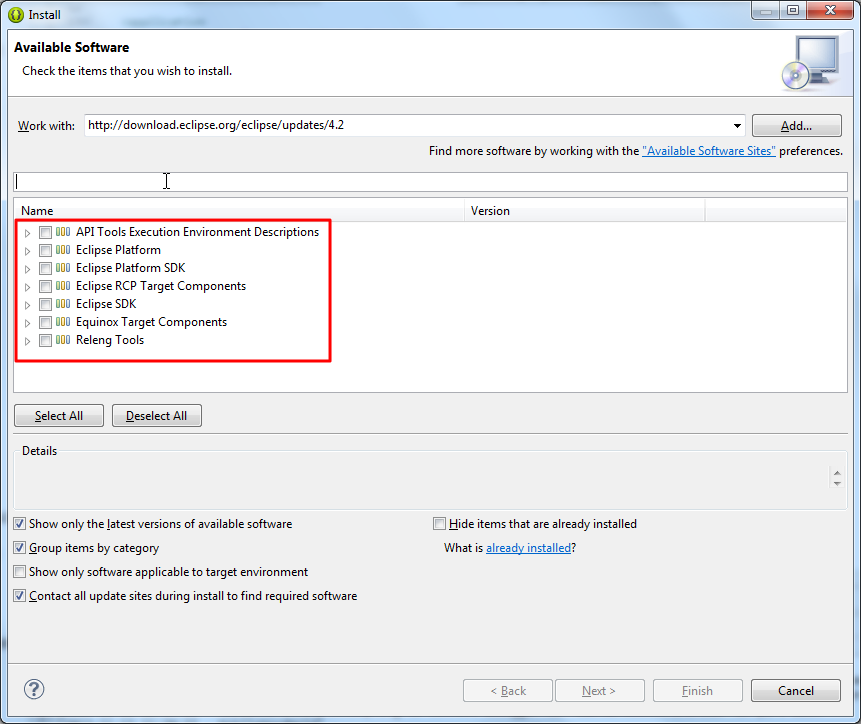The height and width of the screenshot is (724, 861).
Task: Click the help question mark icon
Action: (34, 689)
